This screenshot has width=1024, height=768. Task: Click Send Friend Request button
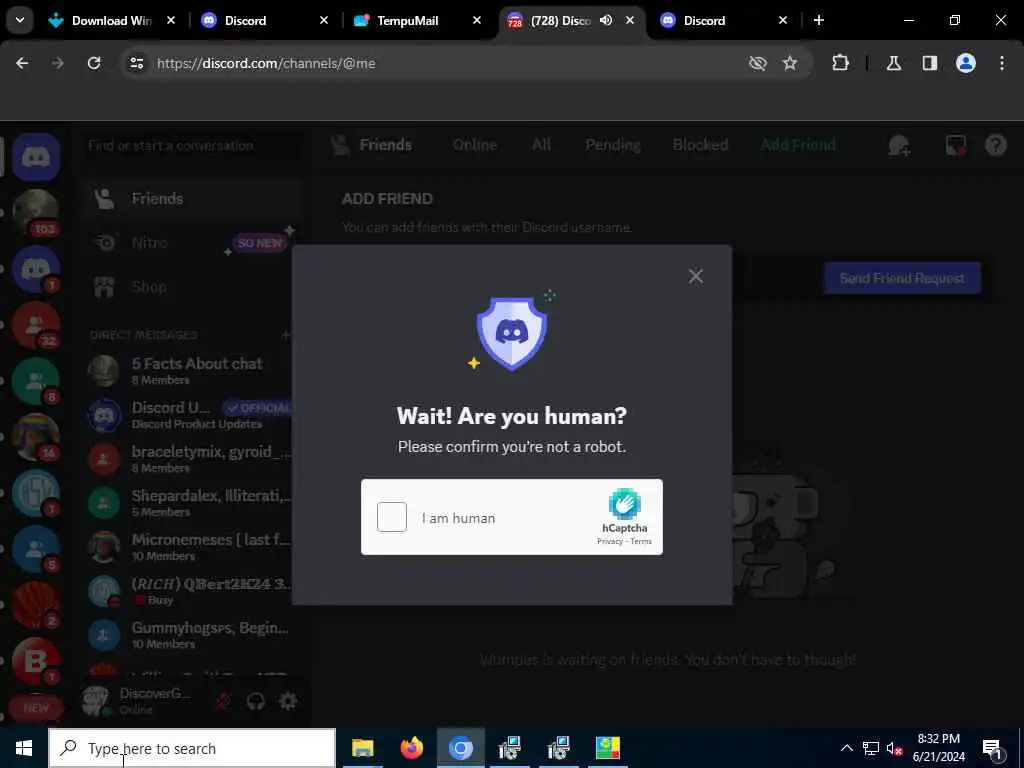902,278
